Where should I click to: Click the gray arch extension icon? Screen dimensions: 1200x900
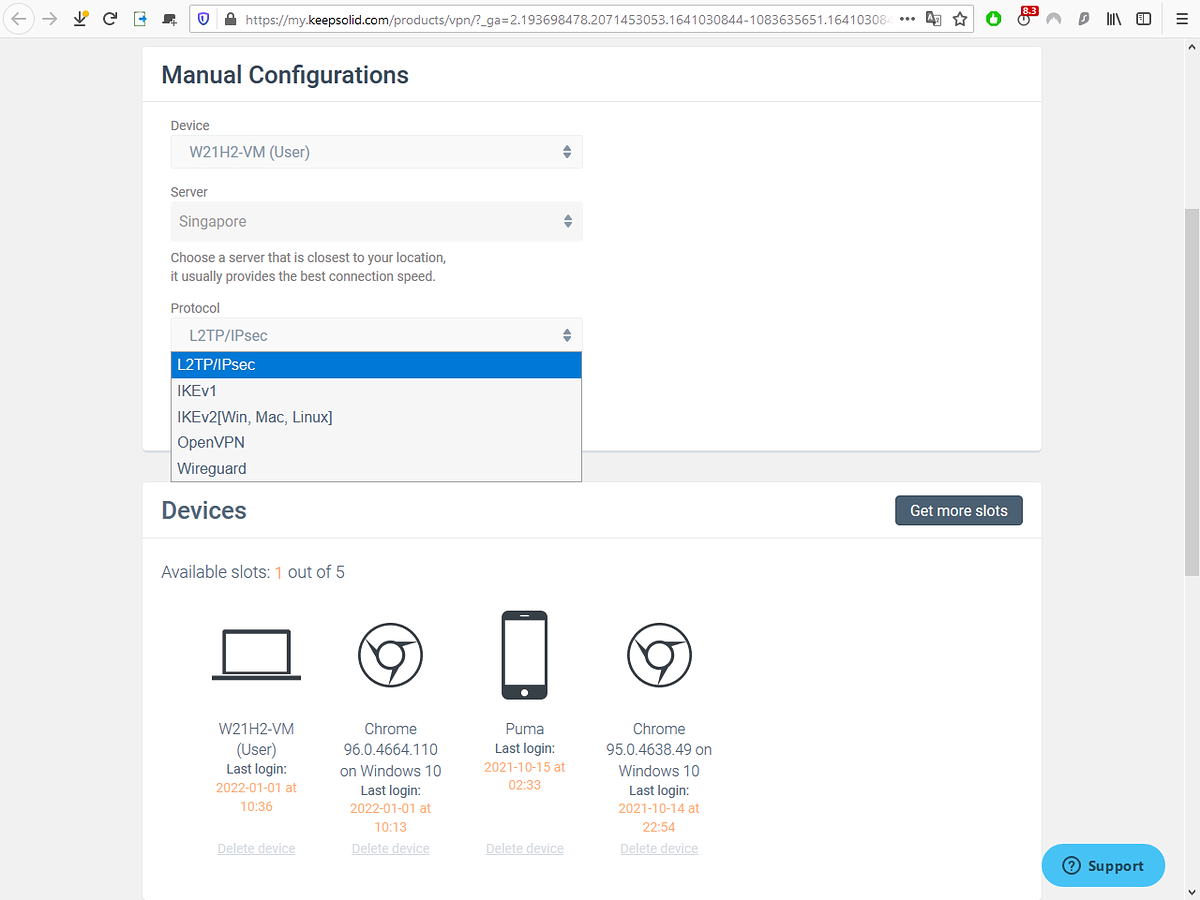point(1053,18)
